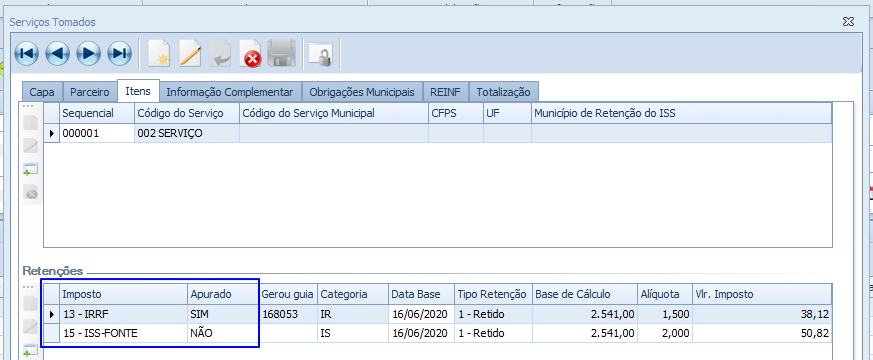
Task: Go to the next record
Action: 89,54
